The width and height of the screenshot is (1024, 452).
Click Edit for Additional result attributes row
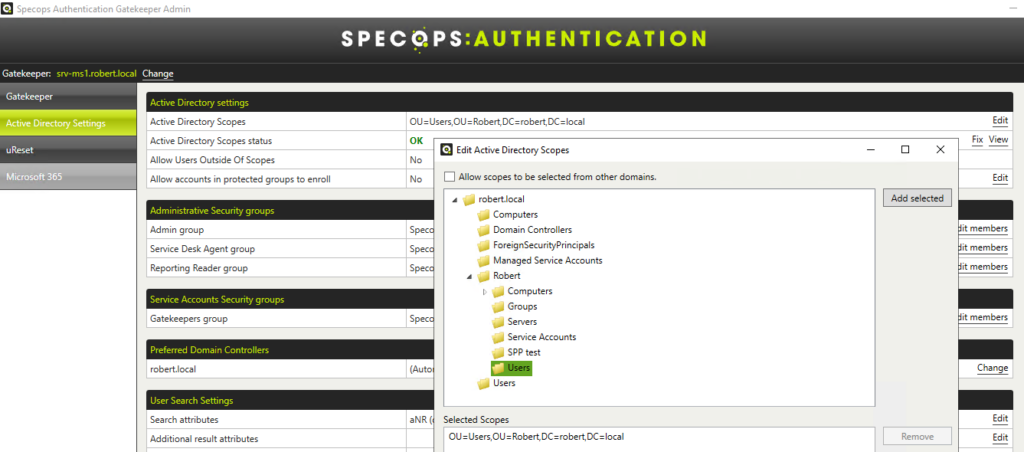point(1000,438)
